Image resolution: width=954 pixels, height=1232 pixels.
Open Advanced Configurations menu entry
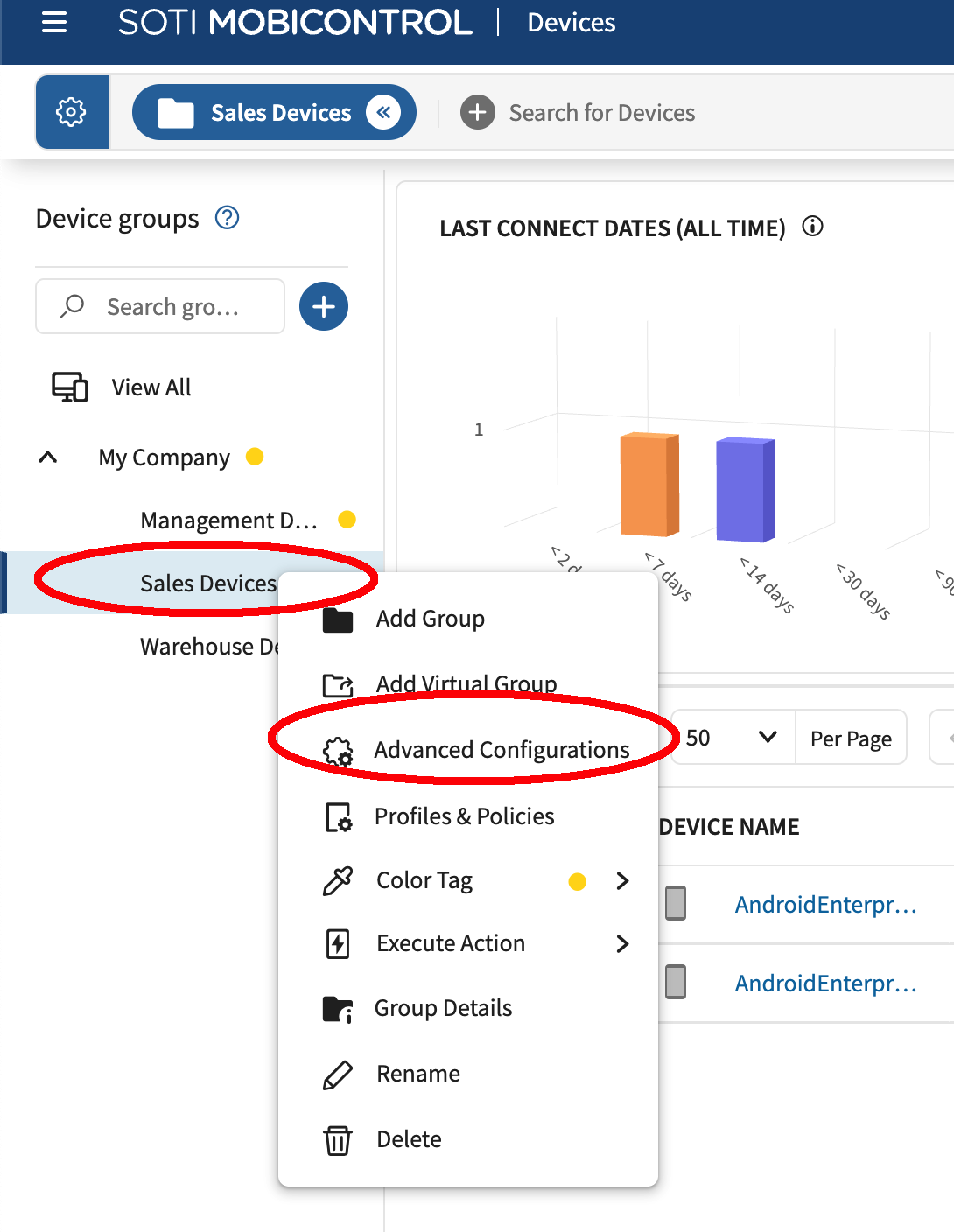(x=468, y=750)
